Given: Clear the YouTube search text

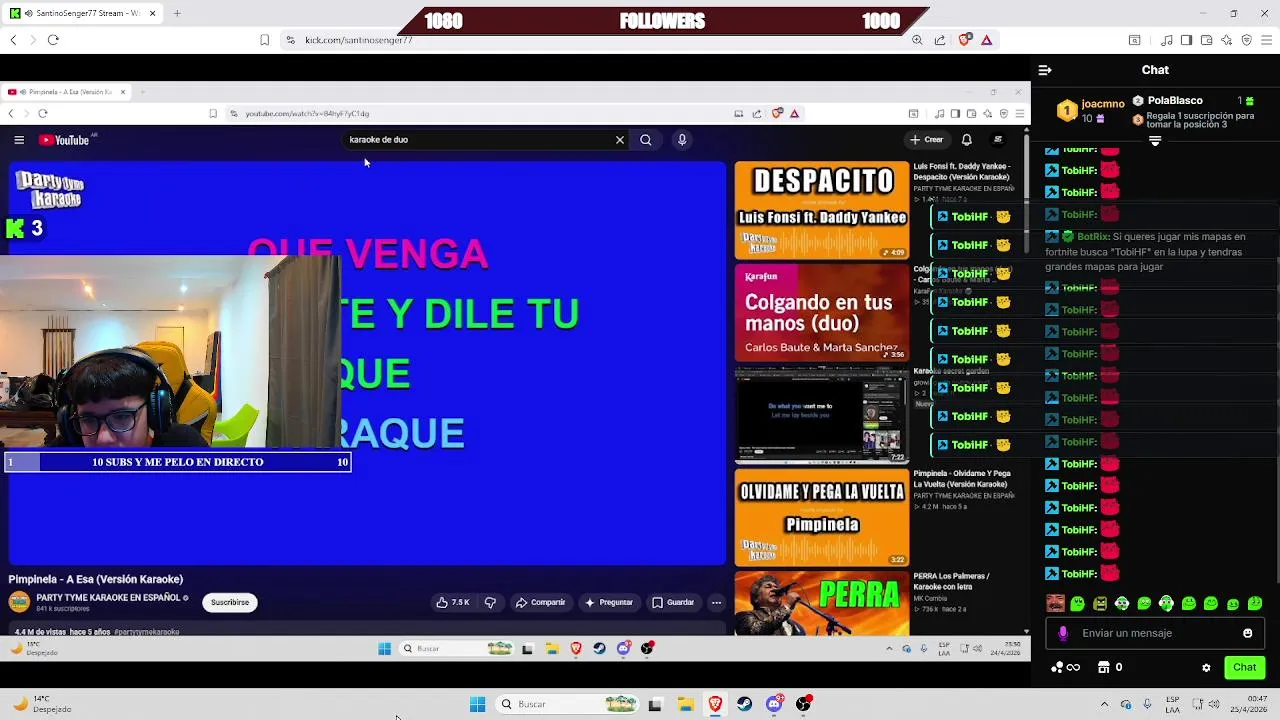Looking at the screenshot, I should 620,140.
